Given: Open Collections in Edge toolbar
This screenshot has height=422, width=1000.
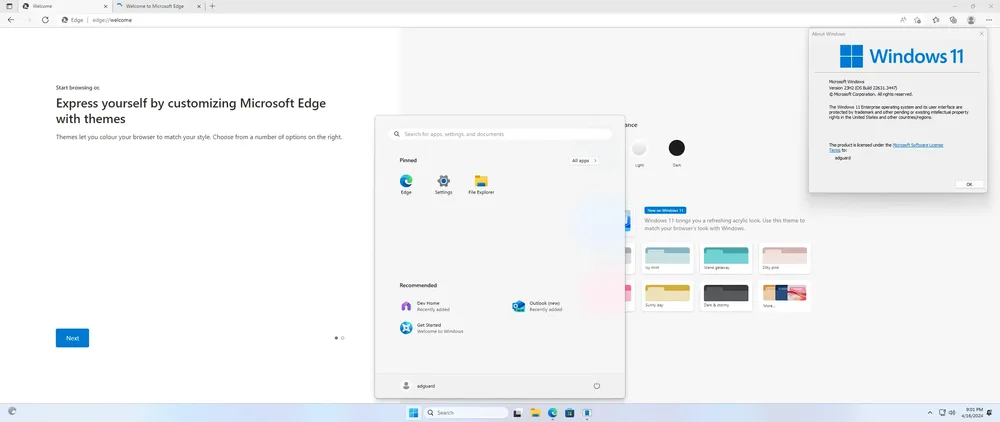Looking at the screenshot, I should pos(953,20).
